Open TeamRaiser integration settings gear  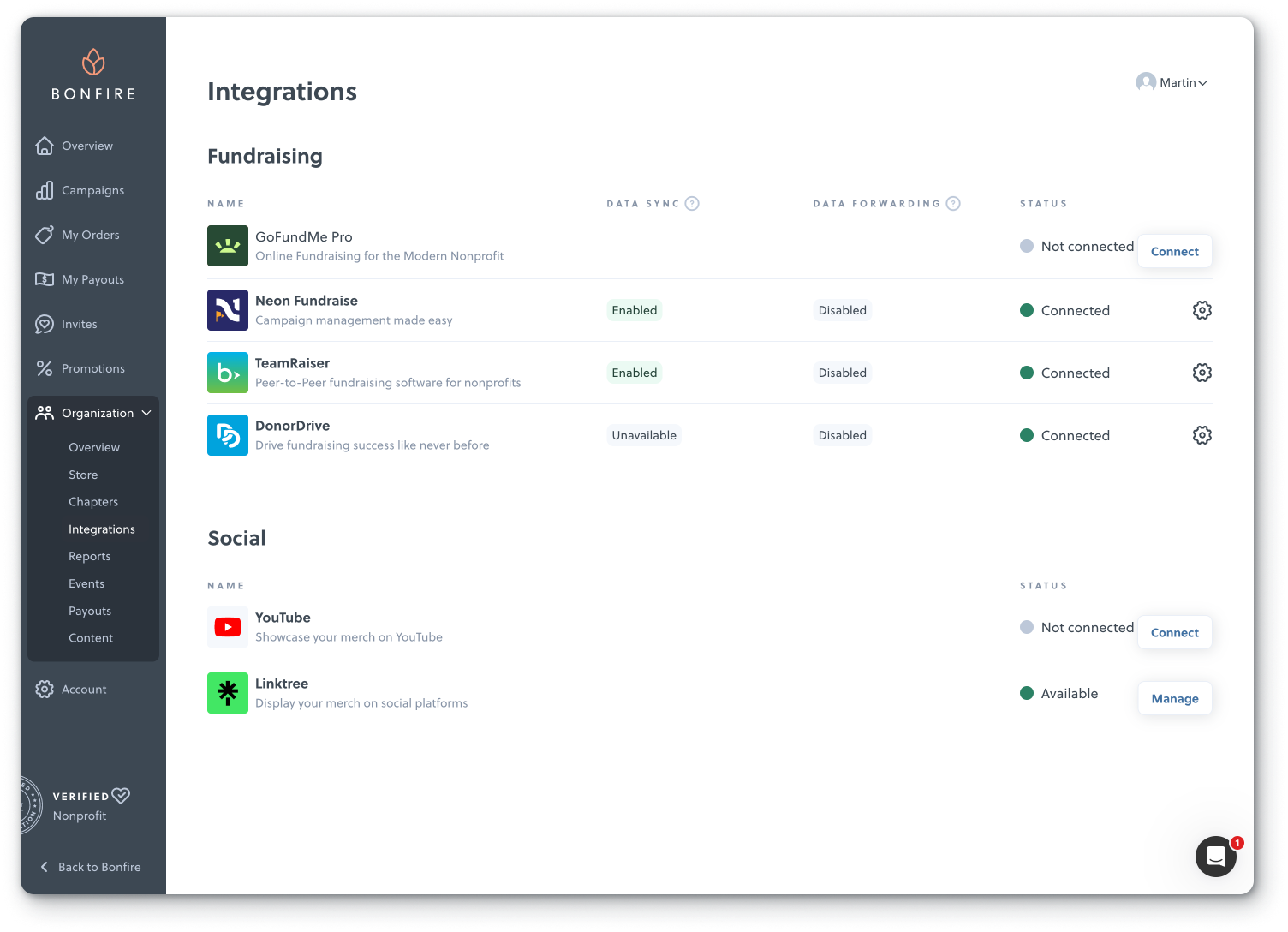[1202, 373]
